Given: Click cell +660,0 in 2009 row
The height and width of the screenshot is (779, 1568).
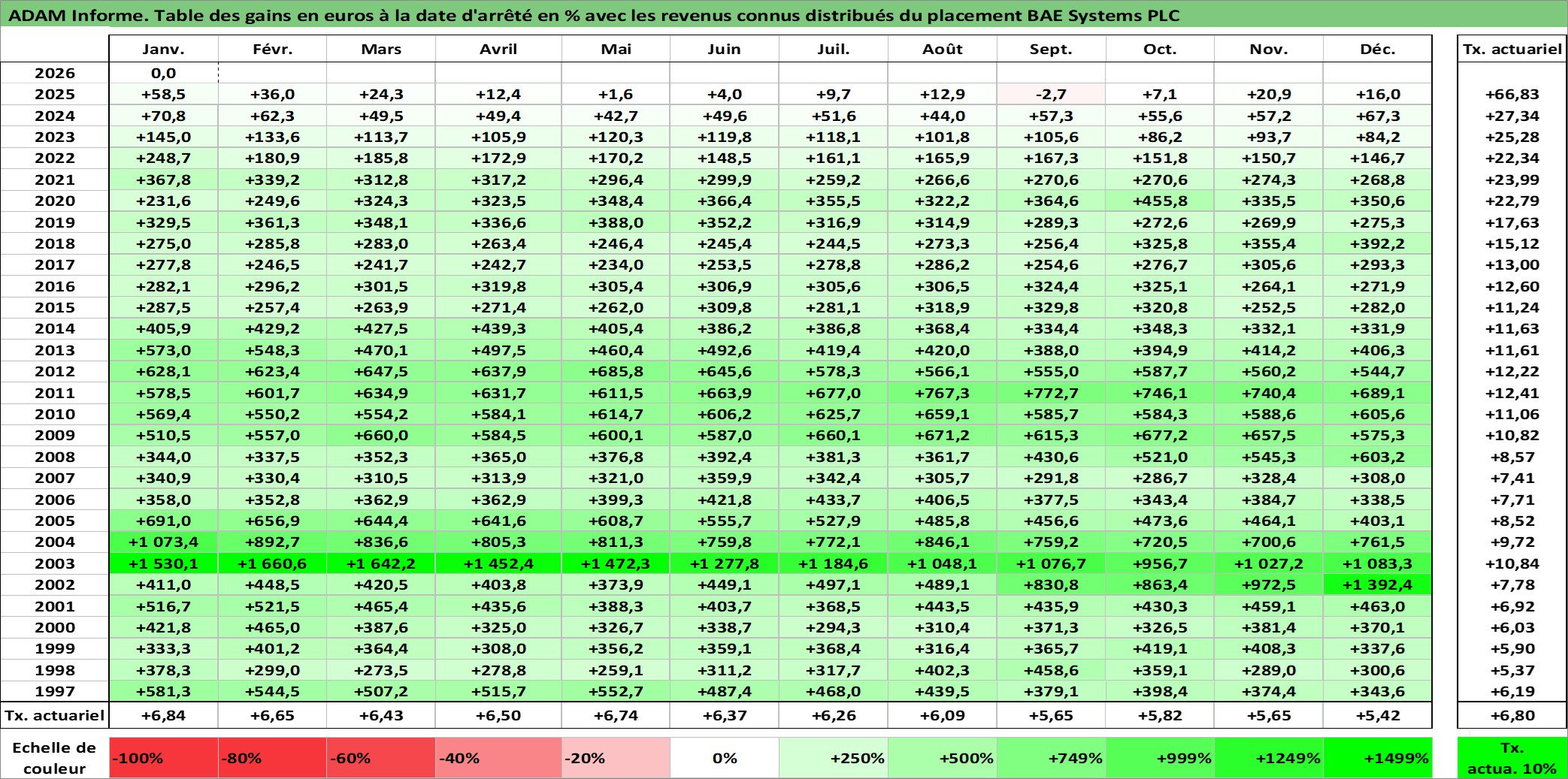Looking at the screenshot, I should (x=381, y=435).
